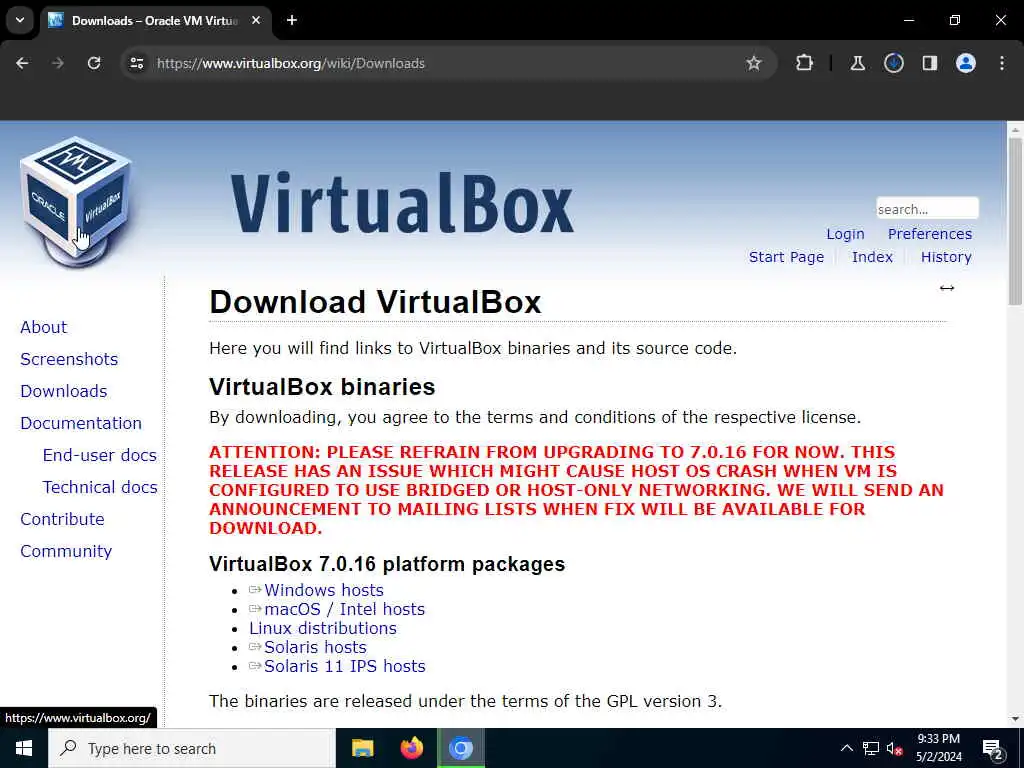Screen dimensions: 1024x768
Task: Open File Explorer from the taskbar
Action: tap(362, 748)
